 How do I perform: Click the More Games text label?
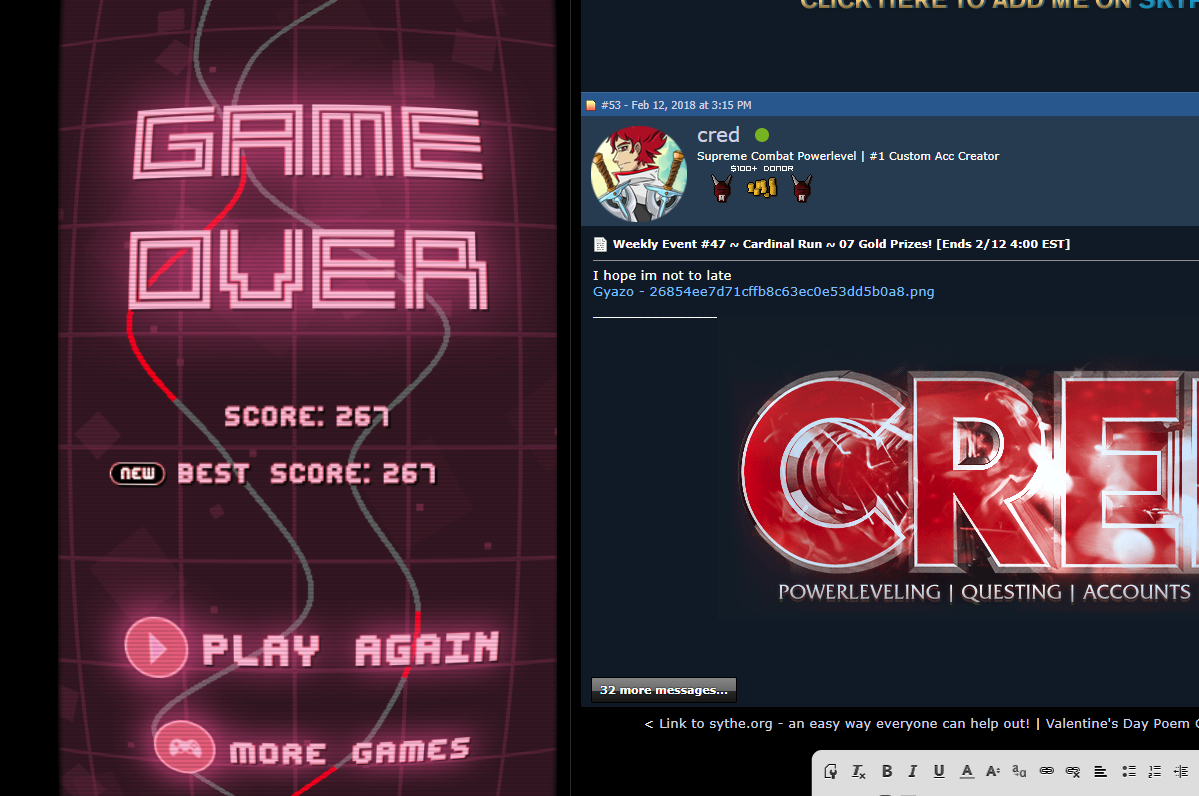349,752
